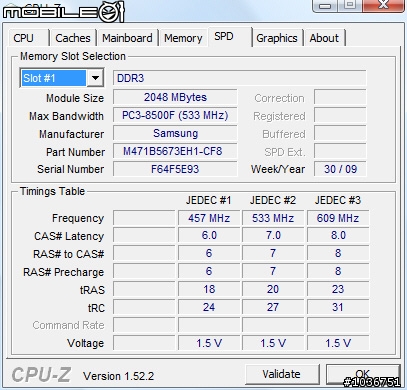Click the JEDEC #1 voltage 1.5 V
This screenshot has width=407, height=390.
(x=209, y=343)
